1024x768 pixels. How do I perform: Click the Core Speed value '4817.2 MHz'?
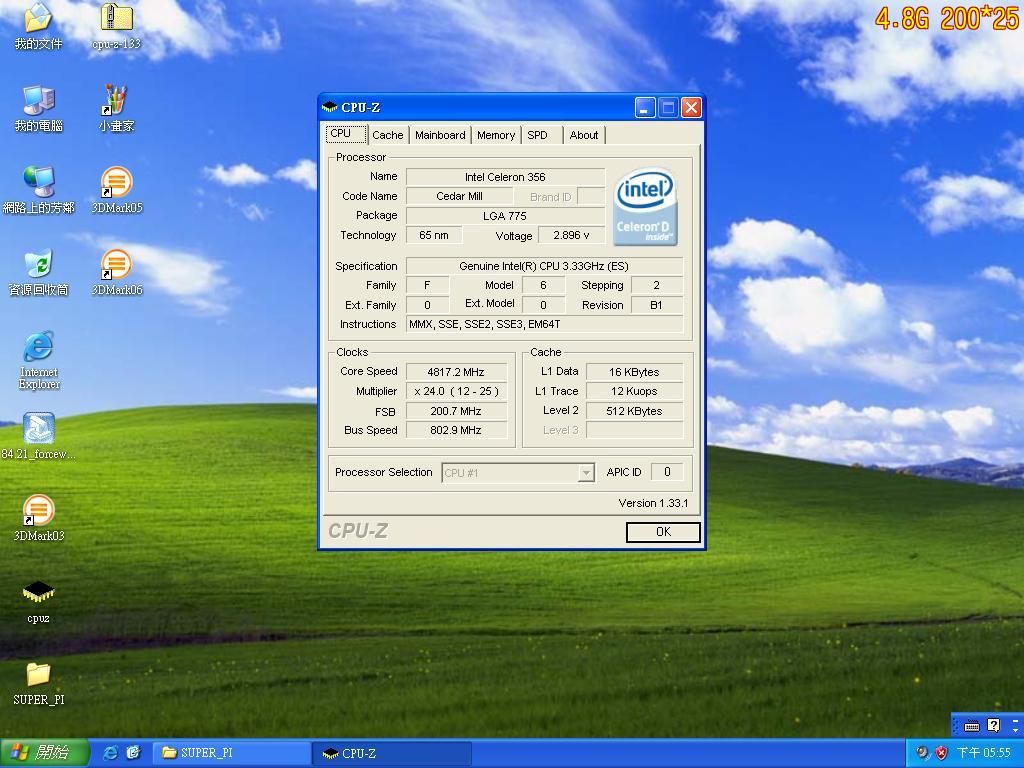pyautogui.click(x=456, y=372)
